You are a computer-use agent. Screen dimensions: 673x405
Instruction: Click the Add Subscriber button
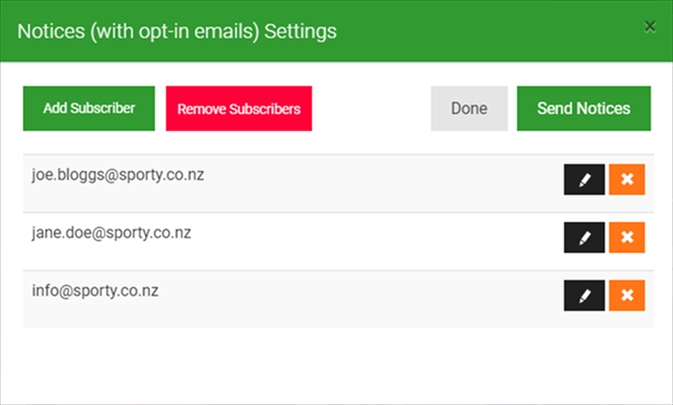(89, 109)
